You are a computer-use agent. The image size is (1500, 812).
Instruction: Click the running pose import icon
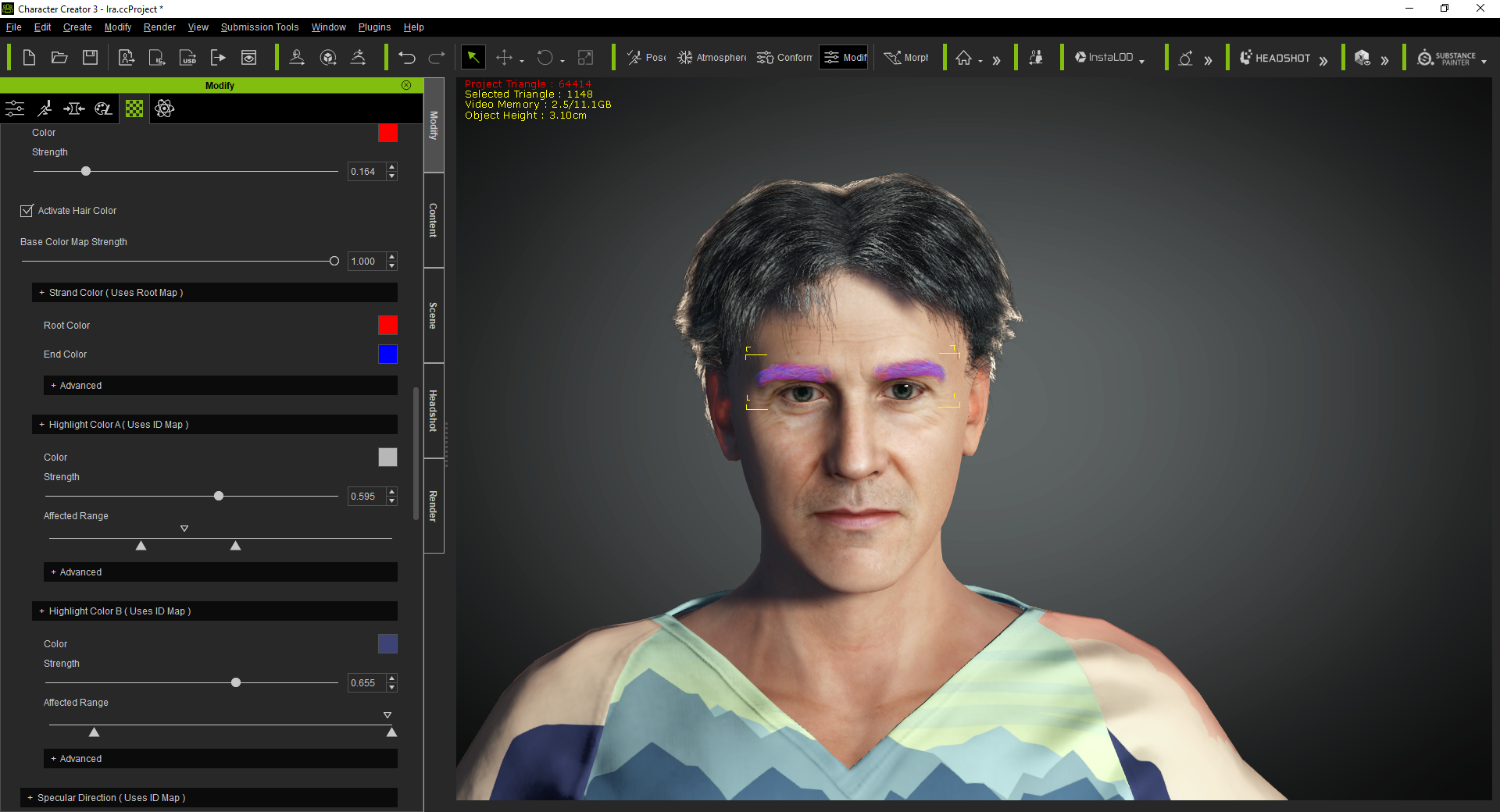tap(358, 58)
